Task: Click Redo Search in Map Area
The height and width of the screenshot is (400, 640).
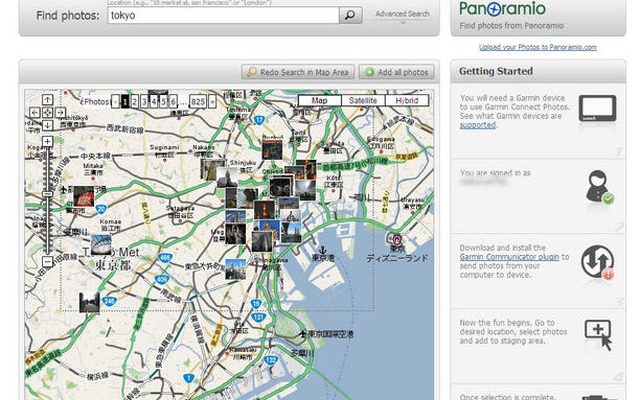Action: [x=298, y=72]
